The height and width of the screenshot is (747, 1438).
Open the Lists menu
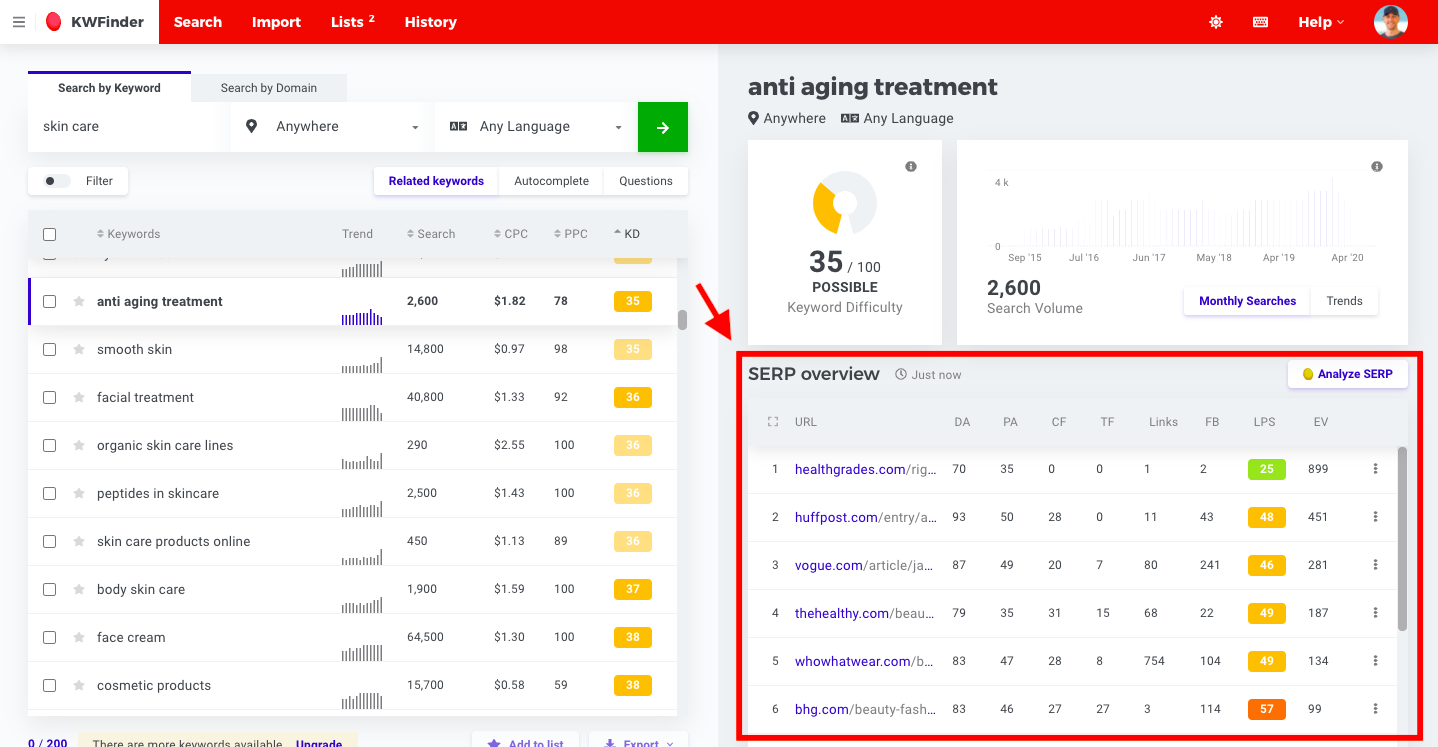click(353, 22)
